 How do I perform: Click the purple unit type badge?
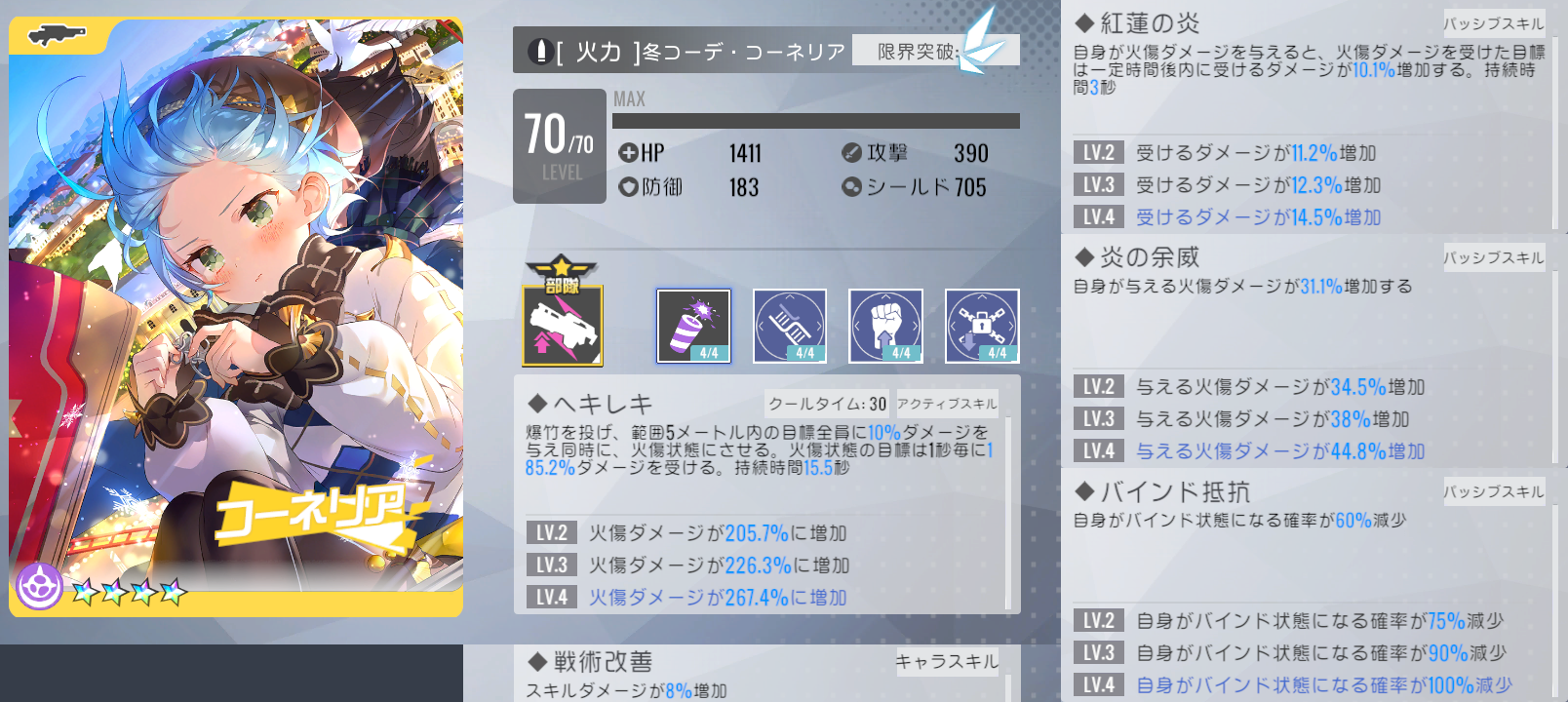(39, 587)
